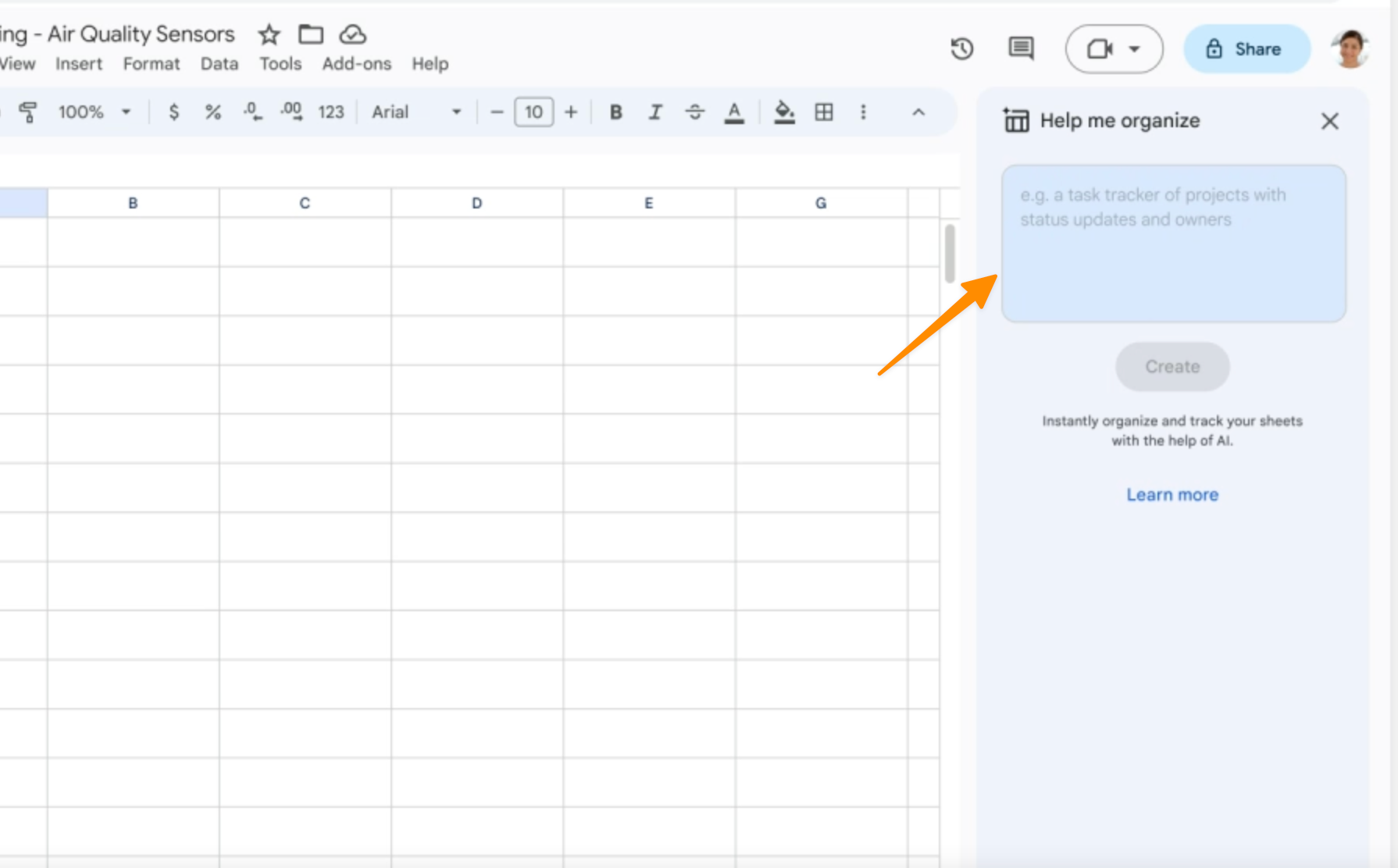
Task: Open the Data menu
Action: (219, 64)
